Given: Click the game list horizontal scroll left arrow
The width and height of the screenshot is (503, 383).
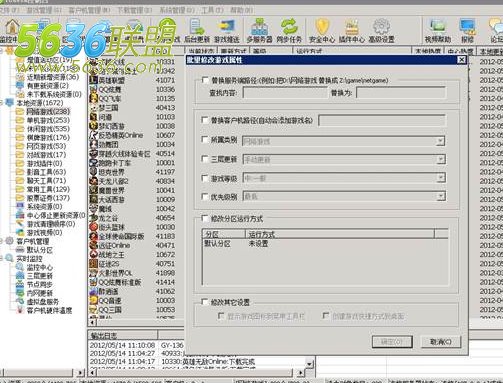Looking at the screenshot, I should [93, 322].
